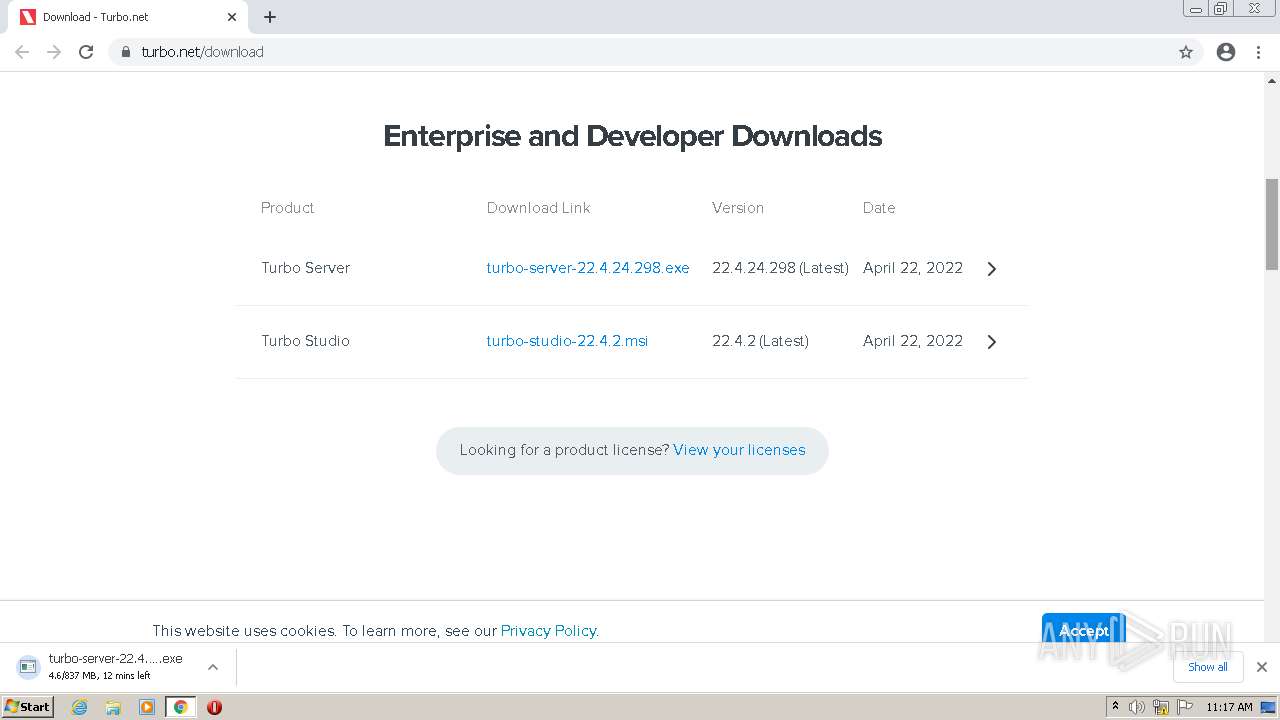Screen dimensions: 1280x720
Task: Open media player taskbar icon
Action: 147,707
